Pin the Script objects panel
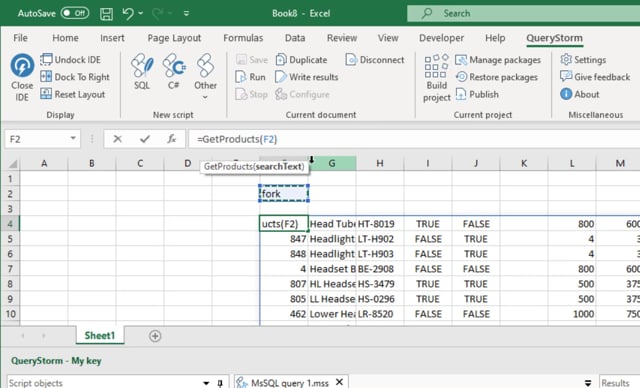 (x=220, y=383)
